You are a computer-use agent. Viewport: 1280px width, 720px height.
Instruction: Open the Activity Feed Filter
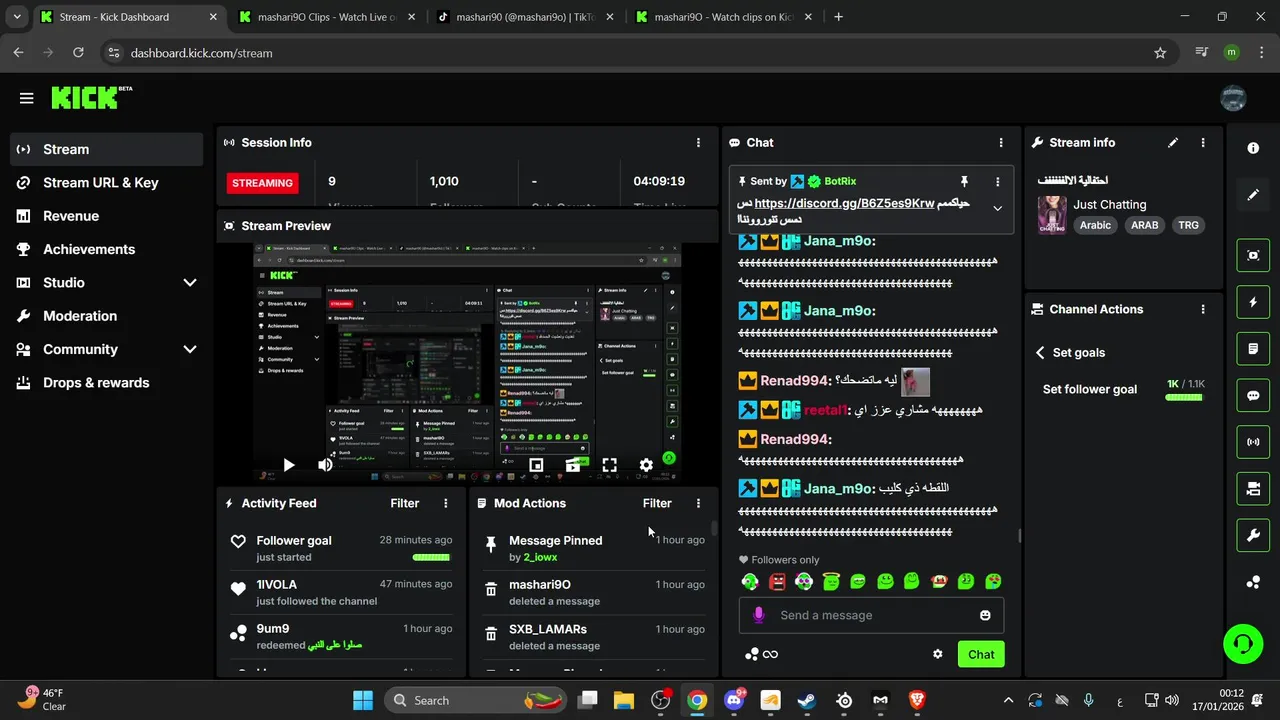tap(405, 503)
